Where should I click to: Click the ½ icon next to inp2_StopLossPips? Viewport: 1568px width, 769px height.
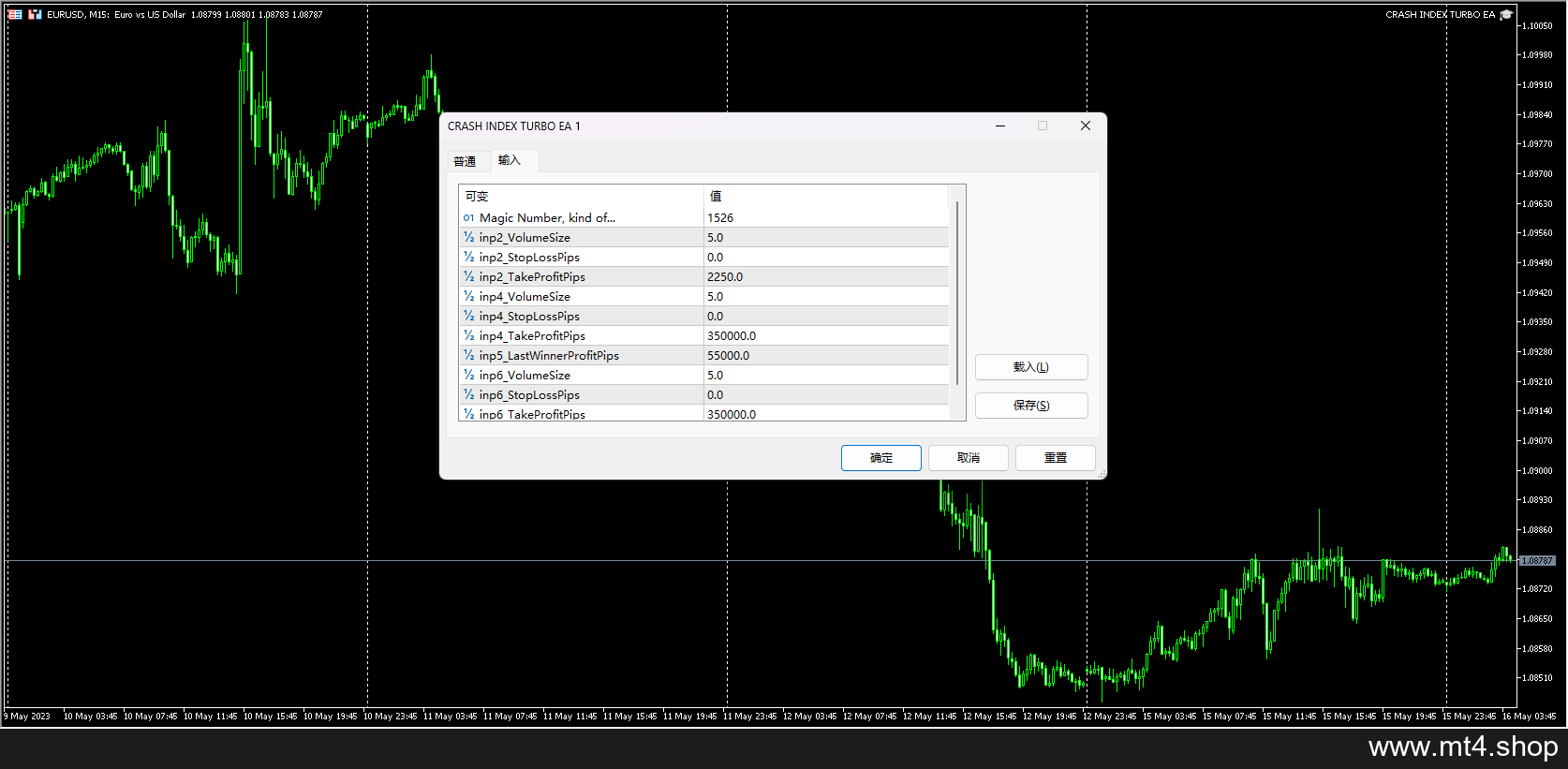[468, 257]
